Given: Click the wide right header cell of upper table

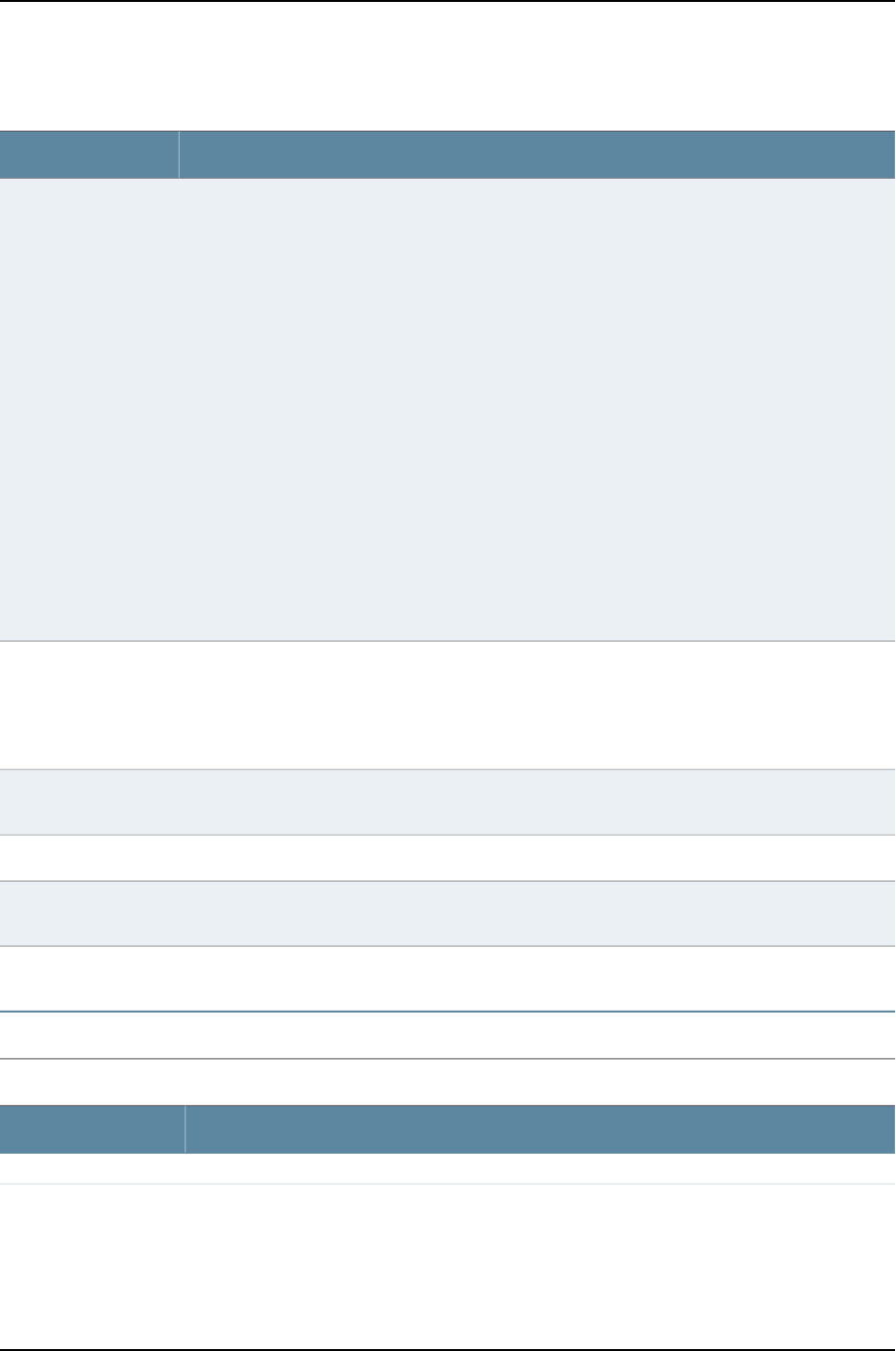Looking at the screenshot, I should pos(537,155).
